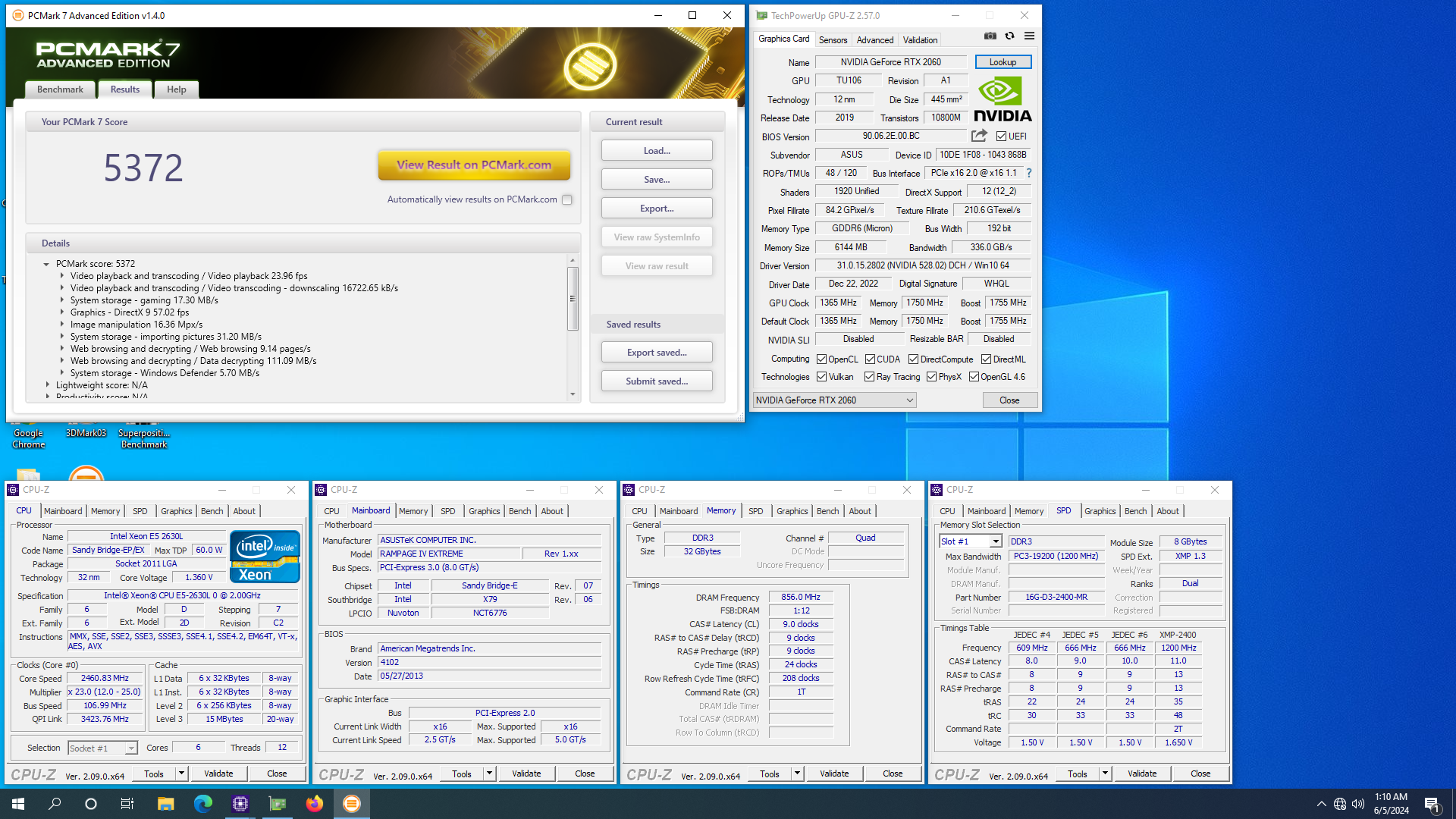Toggle the DirectML checkbox
The image size is (1456, 819).
[986, 359]
